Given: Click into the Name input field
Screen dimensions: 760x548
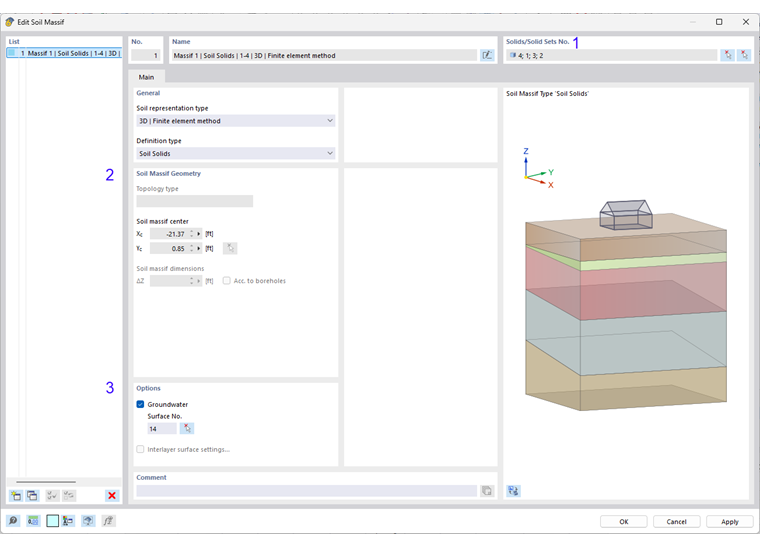Looking at the screenshot, I should (324, 55).
